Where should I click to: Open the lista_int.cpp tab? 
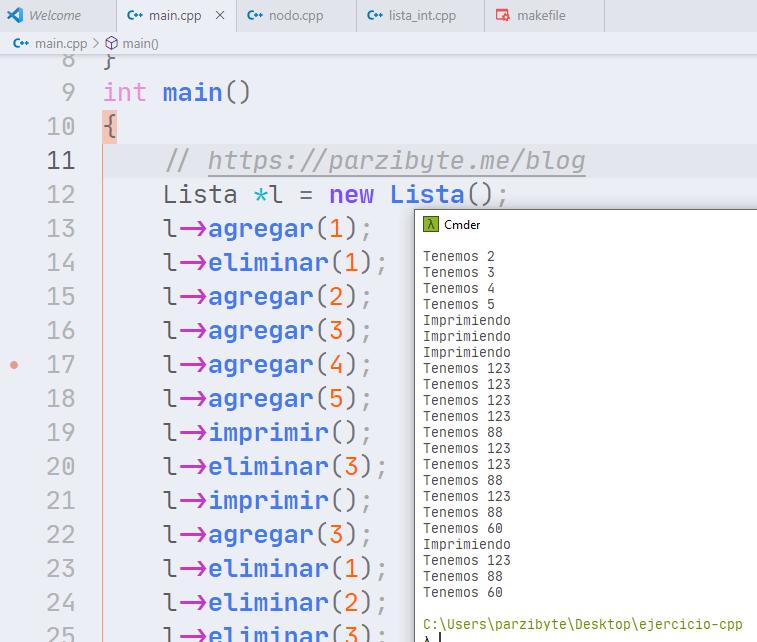tap(421, 16)
